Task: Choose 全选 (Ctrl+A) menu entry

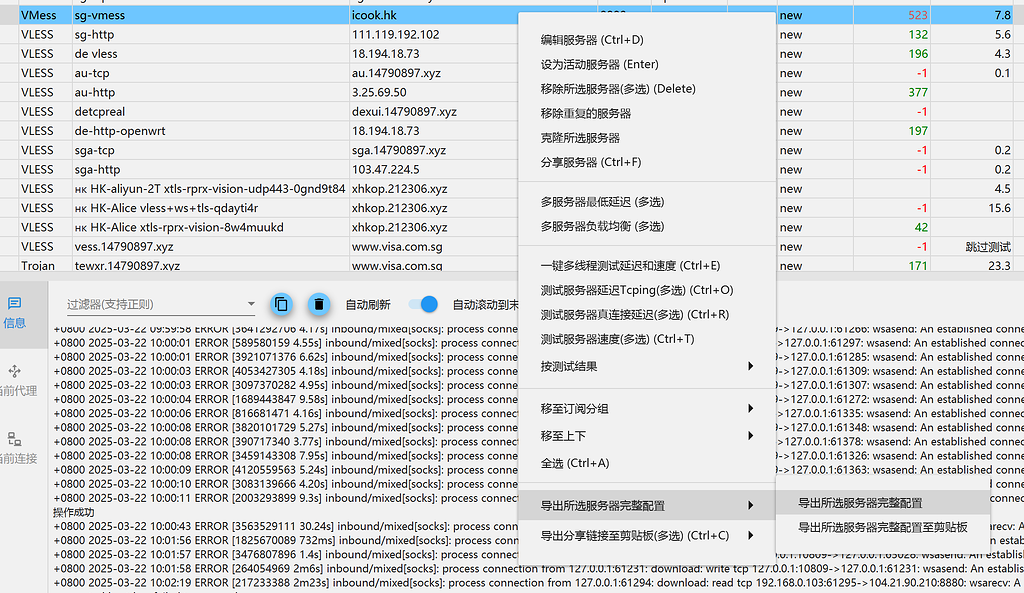Action: coord(647,463)
